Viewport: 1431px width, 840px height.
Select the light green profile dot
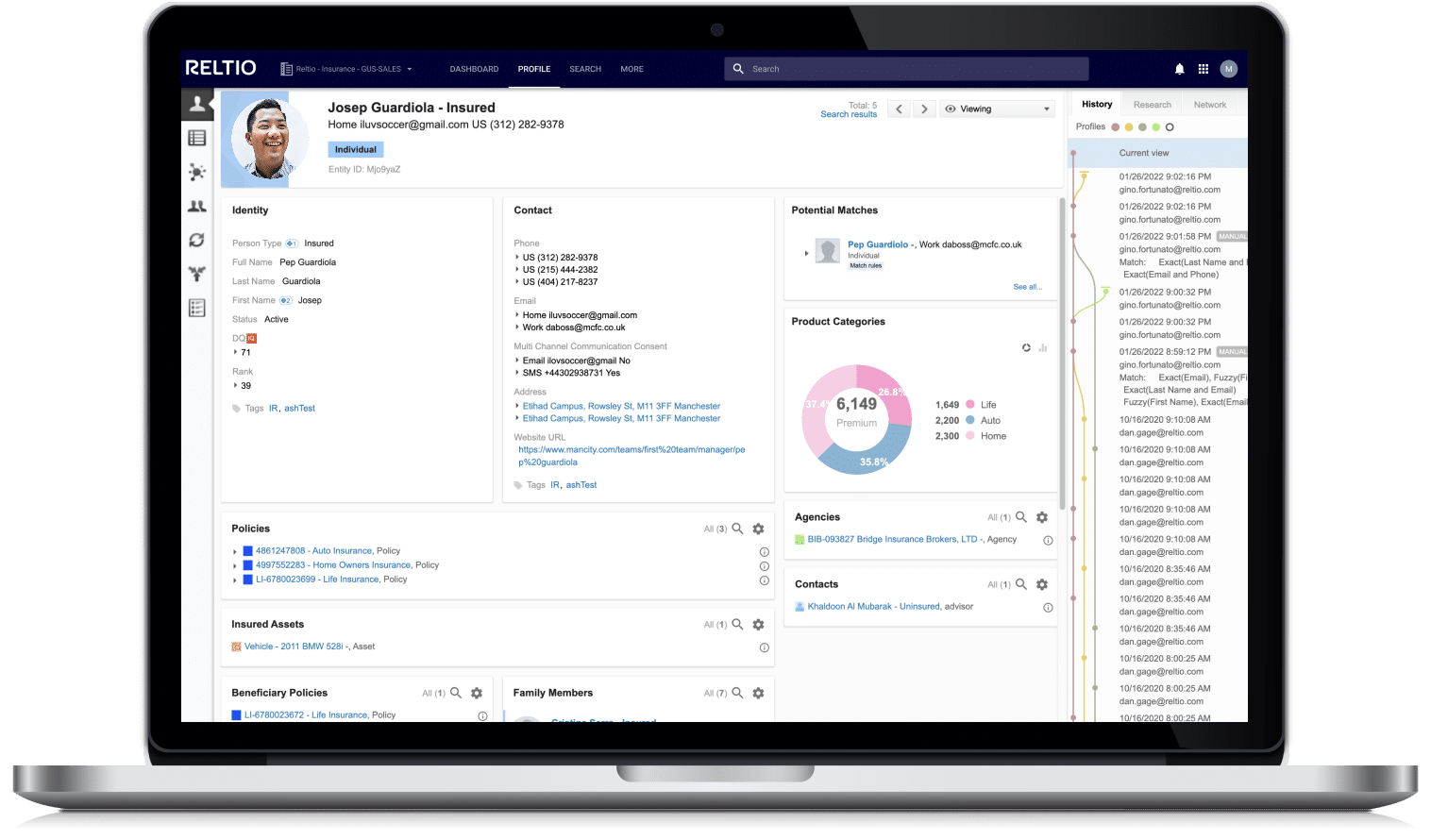tap(1156, 126)
